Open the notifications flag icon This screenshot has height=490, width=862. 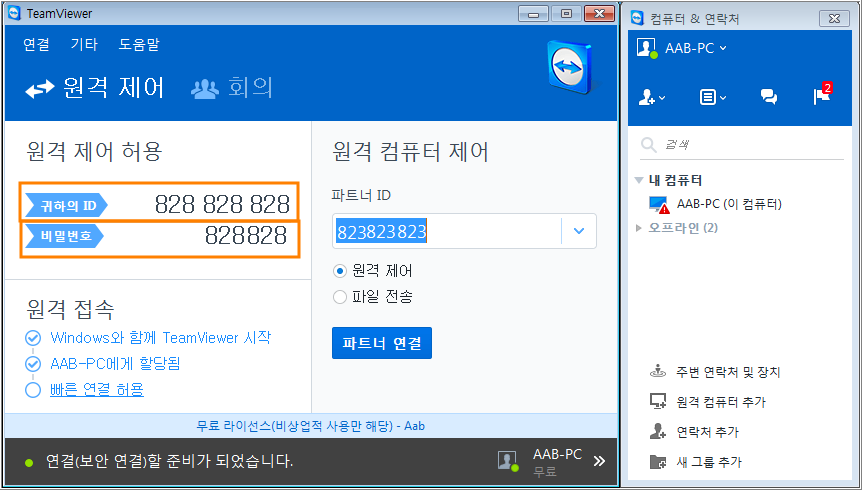(822, 95)
